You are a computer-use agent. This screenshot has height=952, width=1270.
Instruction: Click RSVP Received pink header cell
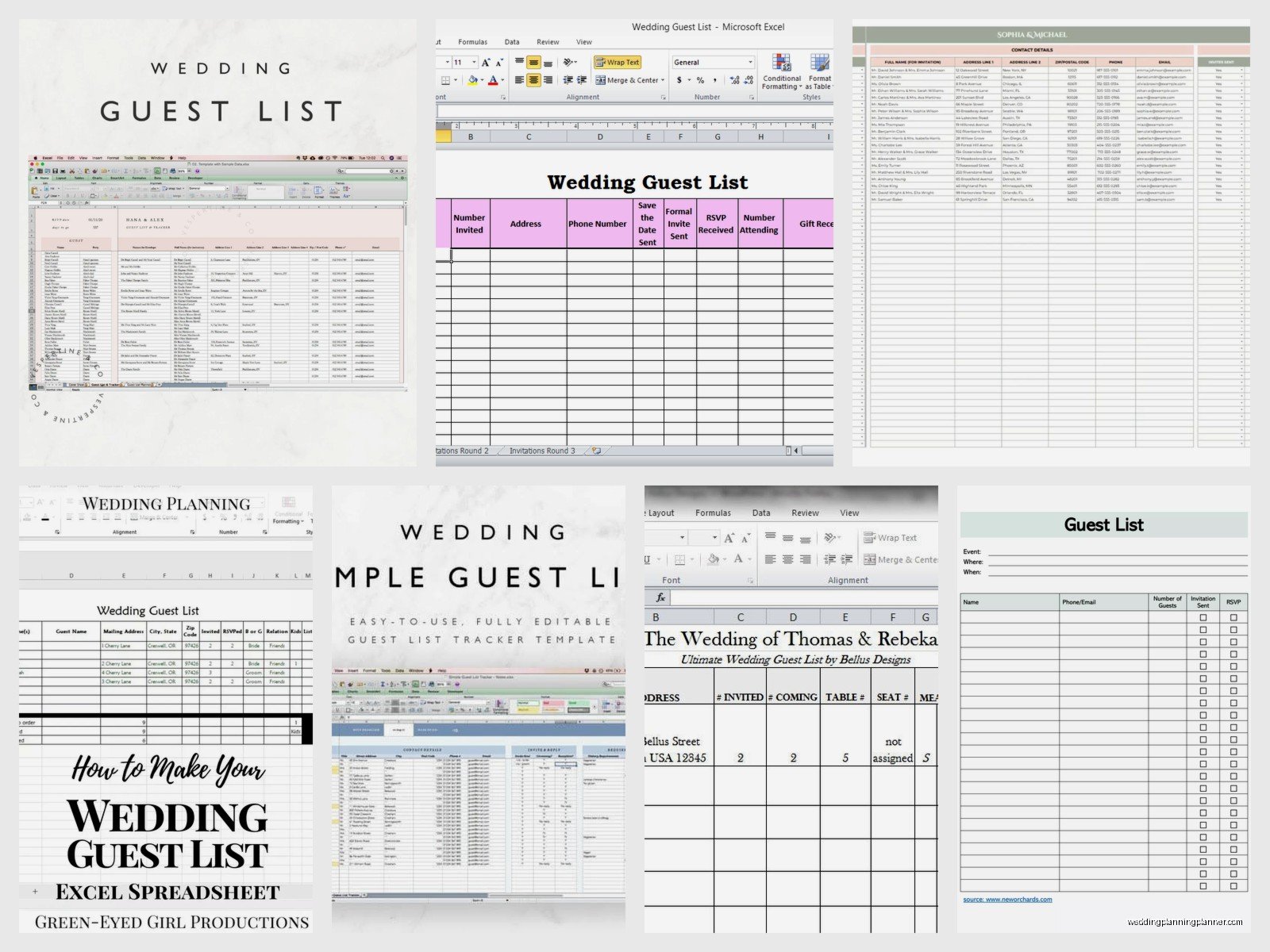coord(716,224)
